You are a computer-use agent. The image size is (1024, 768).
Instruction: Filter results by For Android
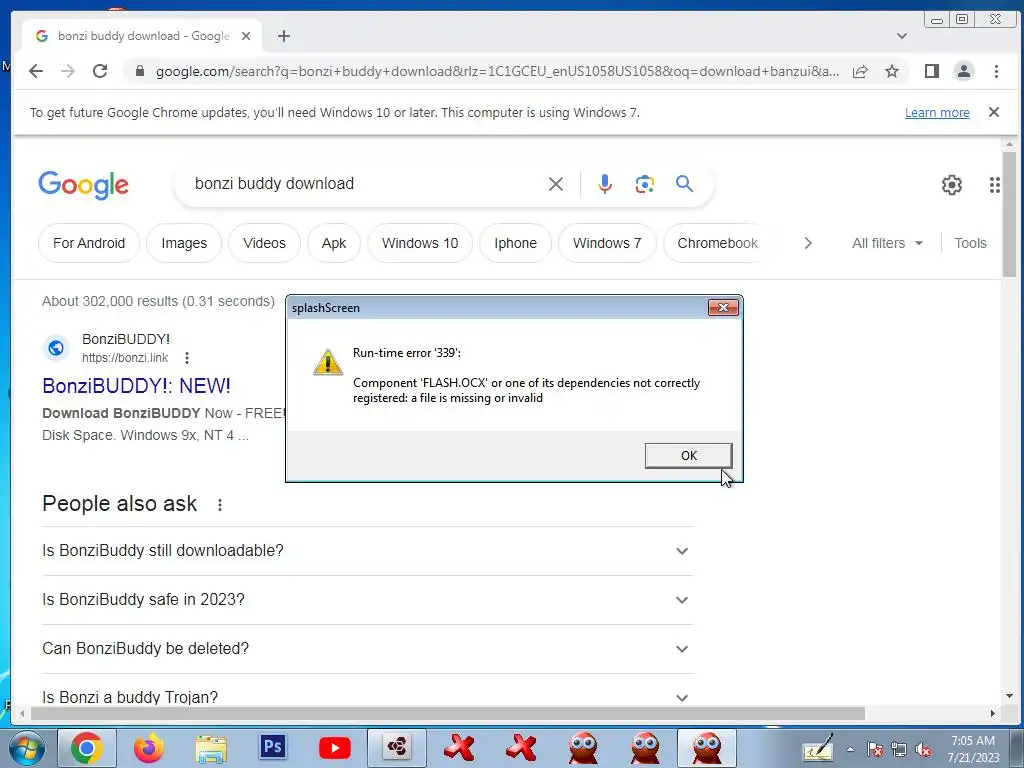point(89,243)
